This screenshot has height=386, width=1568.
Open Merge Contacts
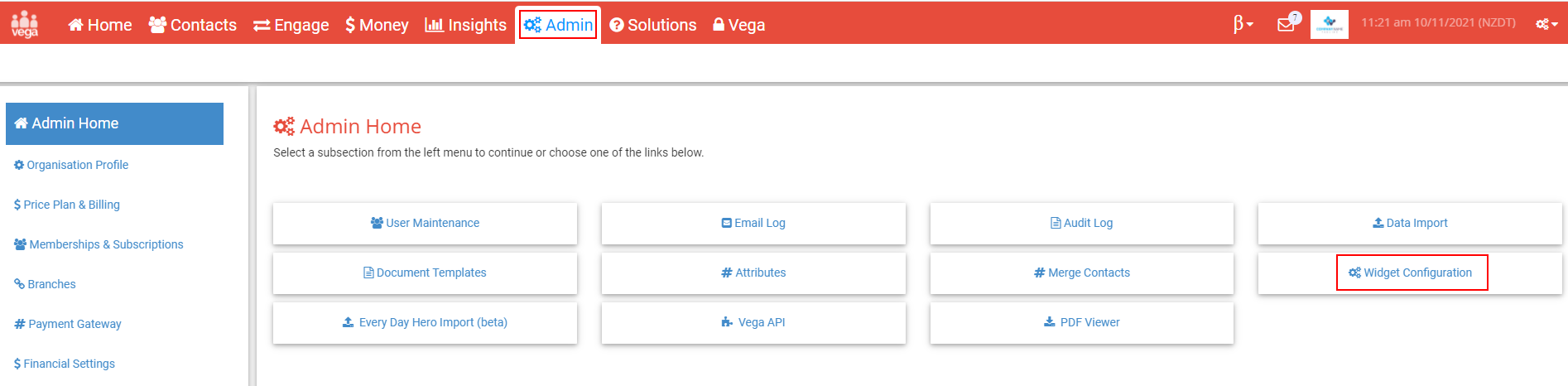tap(1082, 273)
